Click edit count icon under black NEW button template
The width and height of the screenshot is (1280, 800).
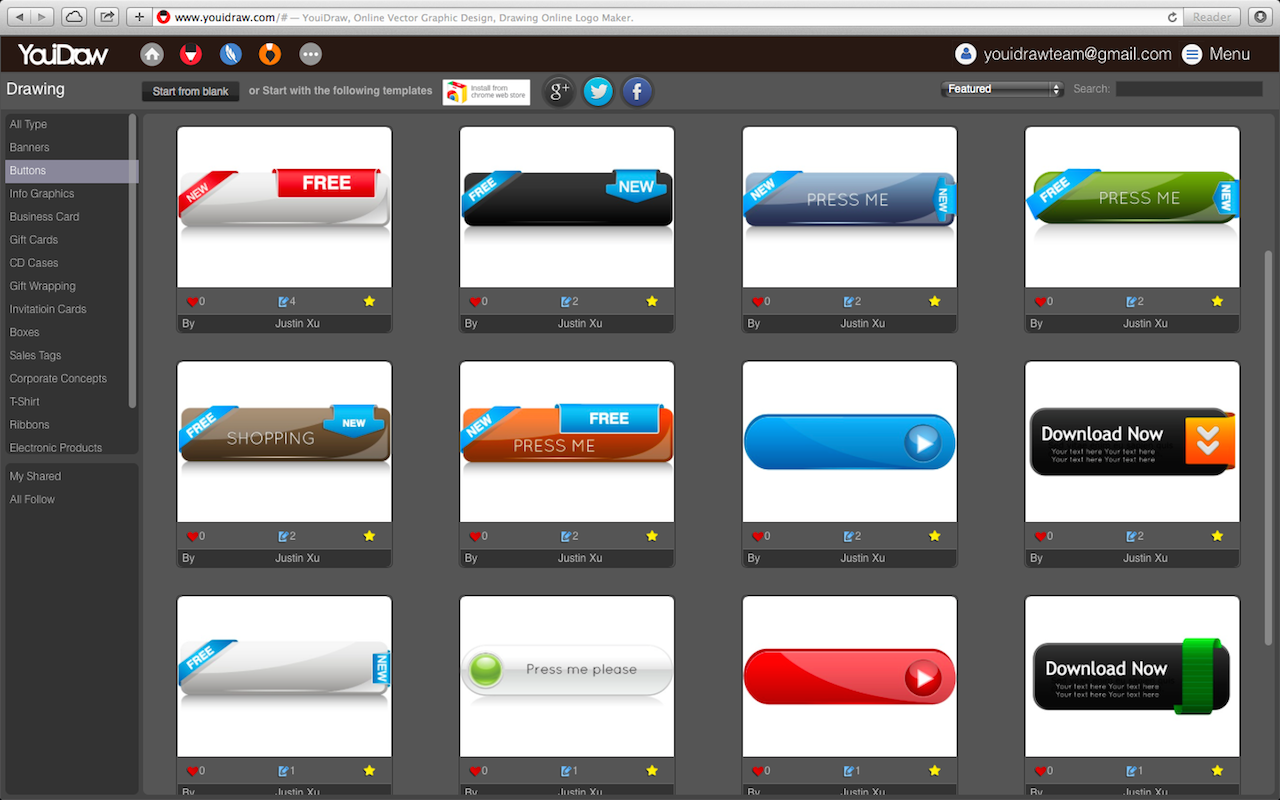(x=567, y=301)
